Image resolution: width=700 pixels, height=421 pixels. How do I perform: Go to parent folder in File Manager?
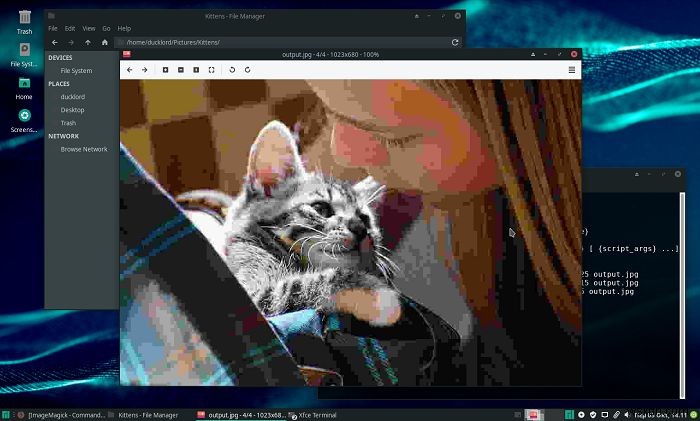point(88,42)
